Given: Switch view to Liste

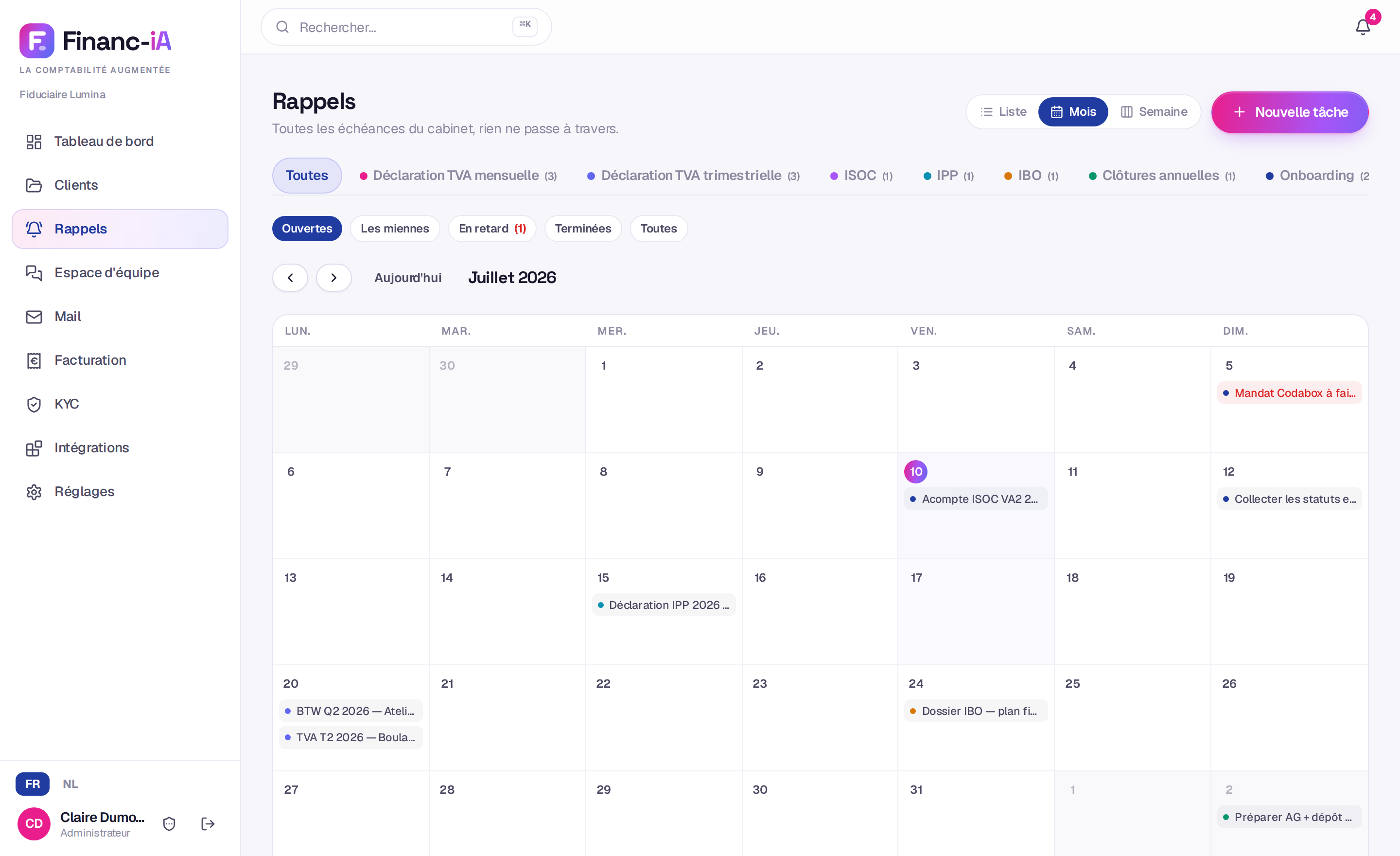Looking at the screenshot, I should click(1003, 111).
